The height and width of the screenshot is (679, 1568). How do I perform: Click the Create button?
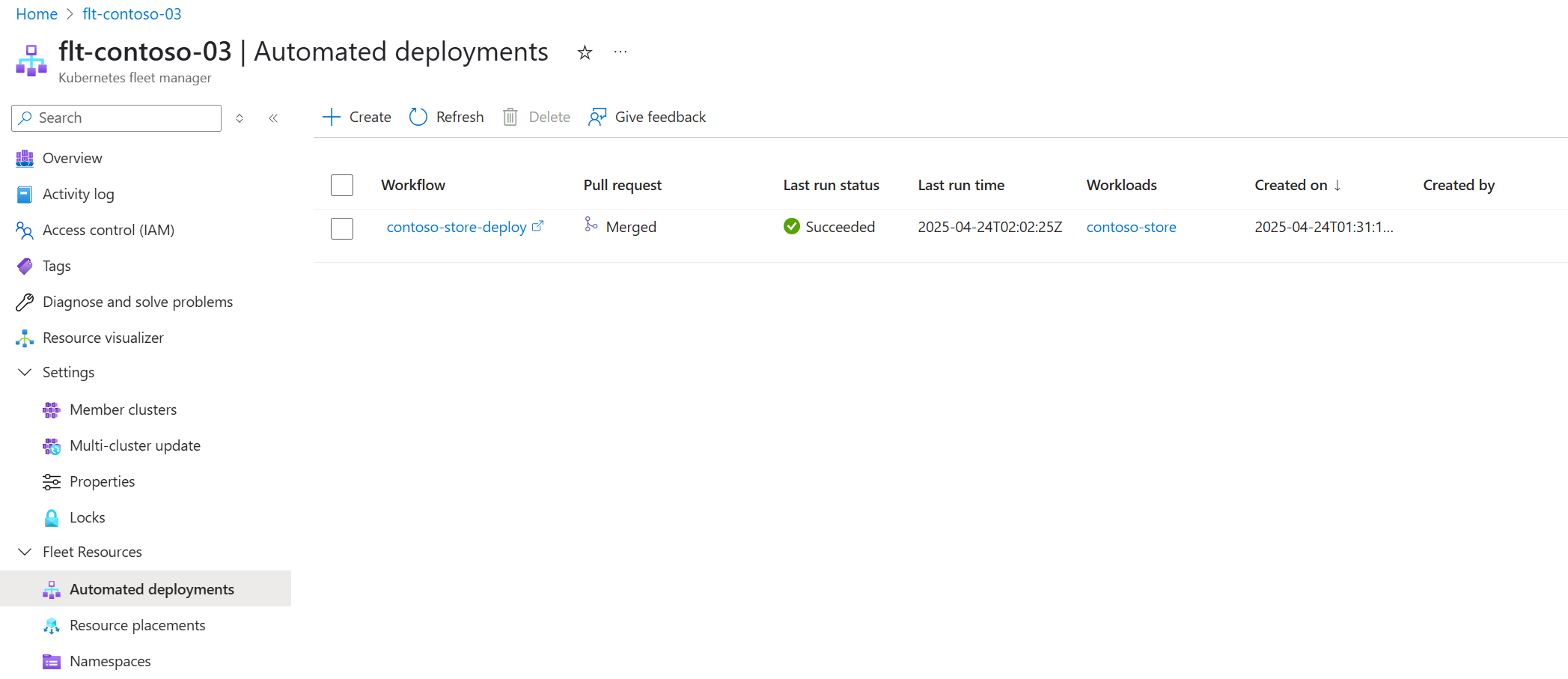click(x=356, y=117)
